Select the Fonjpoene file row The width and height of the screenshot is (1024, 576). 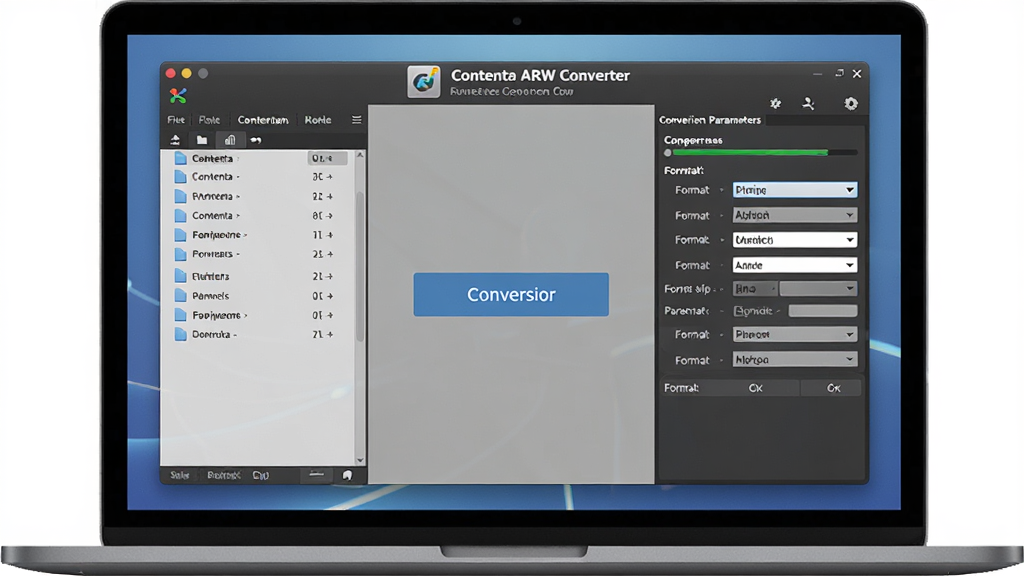pyautogui.click(x=258, y=234)
